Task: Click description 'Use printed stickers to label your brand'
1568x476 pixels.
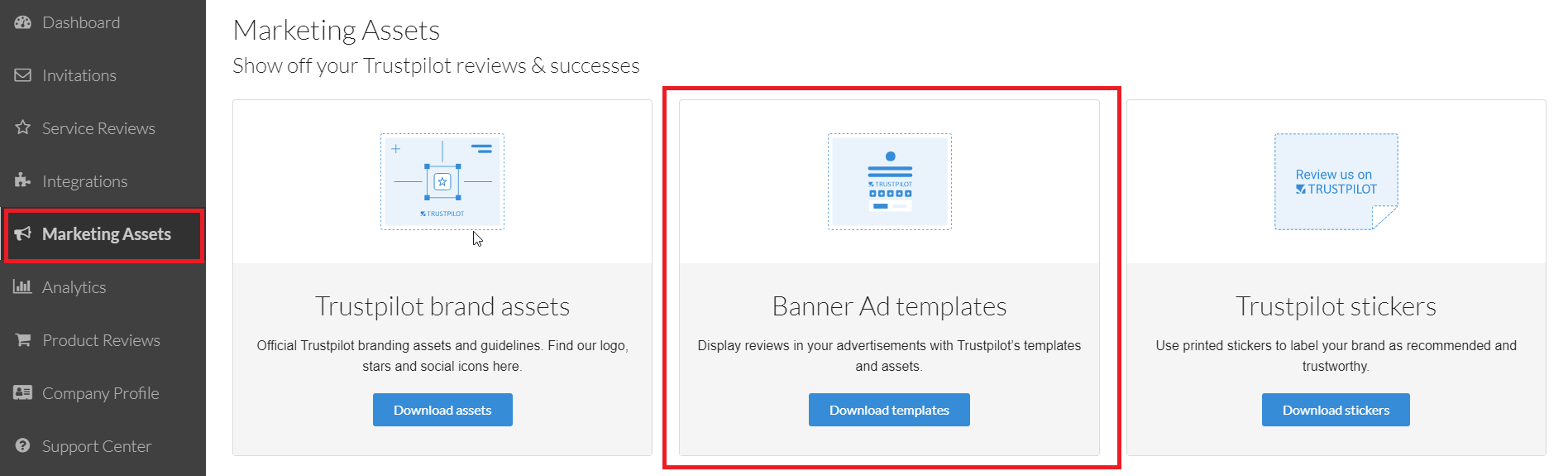Action: [1336, 356]
